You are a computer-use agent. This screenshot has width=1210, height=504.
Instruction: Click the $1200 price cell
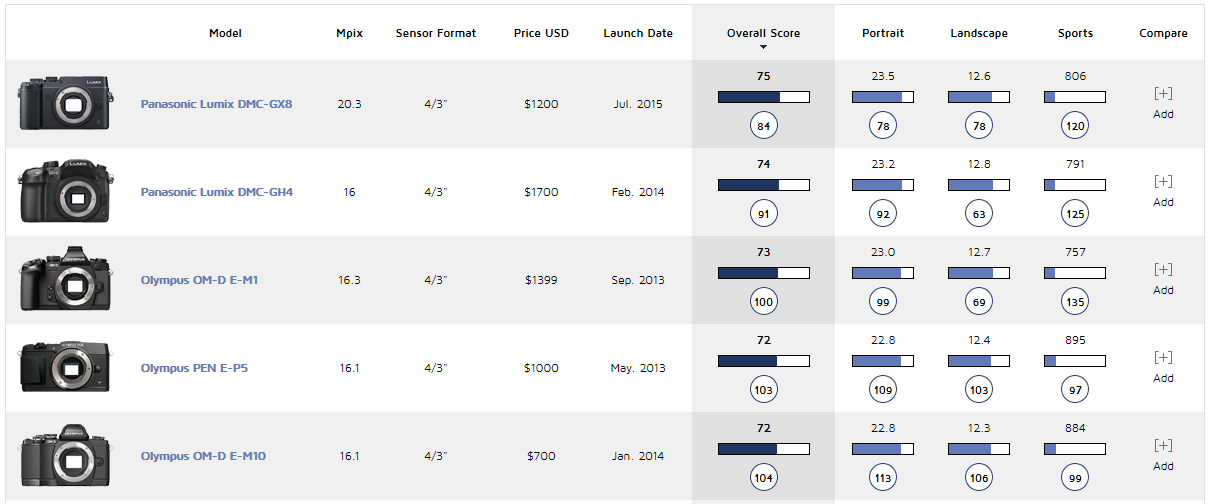tap(541, 104)
